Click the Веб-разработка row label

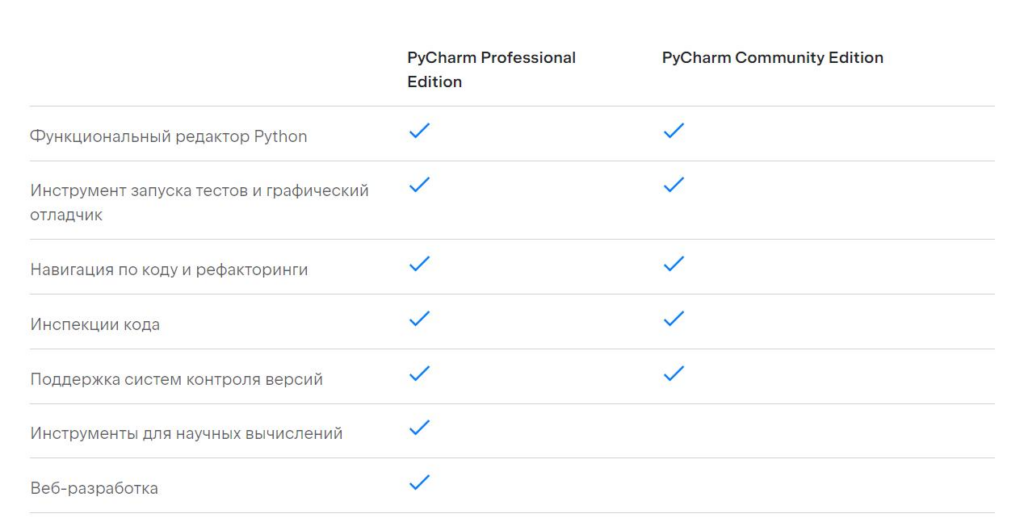click(x=94, y=488)
